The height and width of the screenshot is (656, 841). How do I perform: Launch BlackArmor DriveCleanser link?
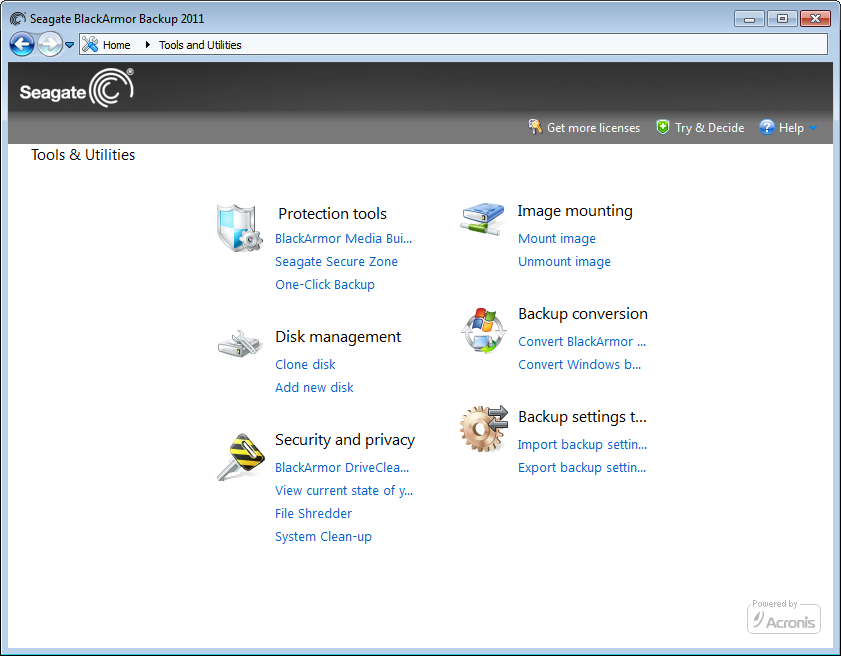[342, 468]
